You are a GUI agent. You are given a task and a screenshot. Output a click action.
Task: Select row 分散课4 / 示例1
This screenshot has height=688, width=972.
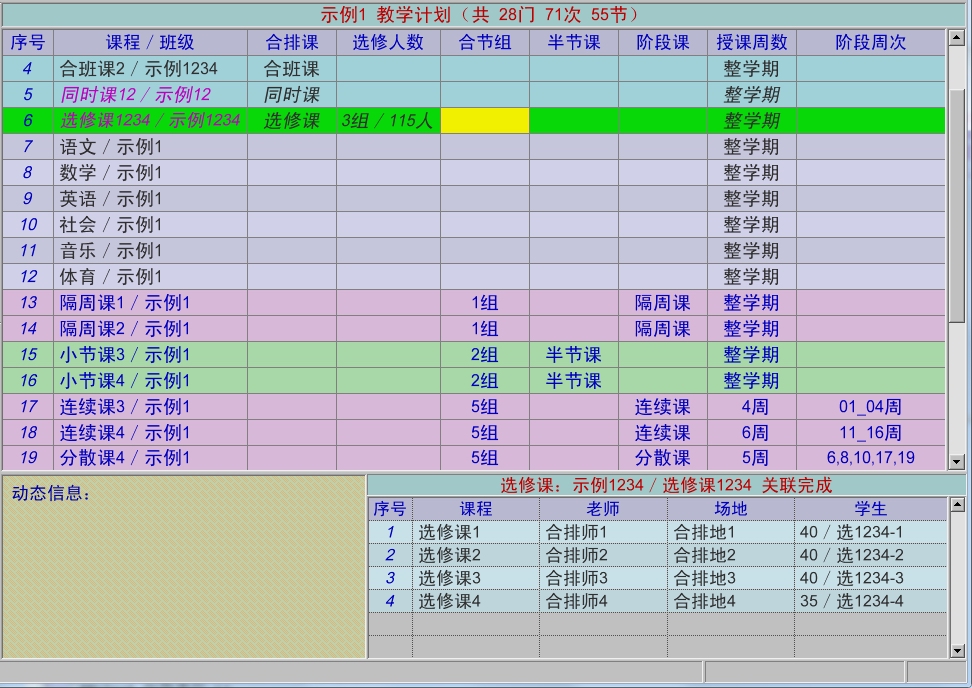pyautogui.click(x=474, y=458)
